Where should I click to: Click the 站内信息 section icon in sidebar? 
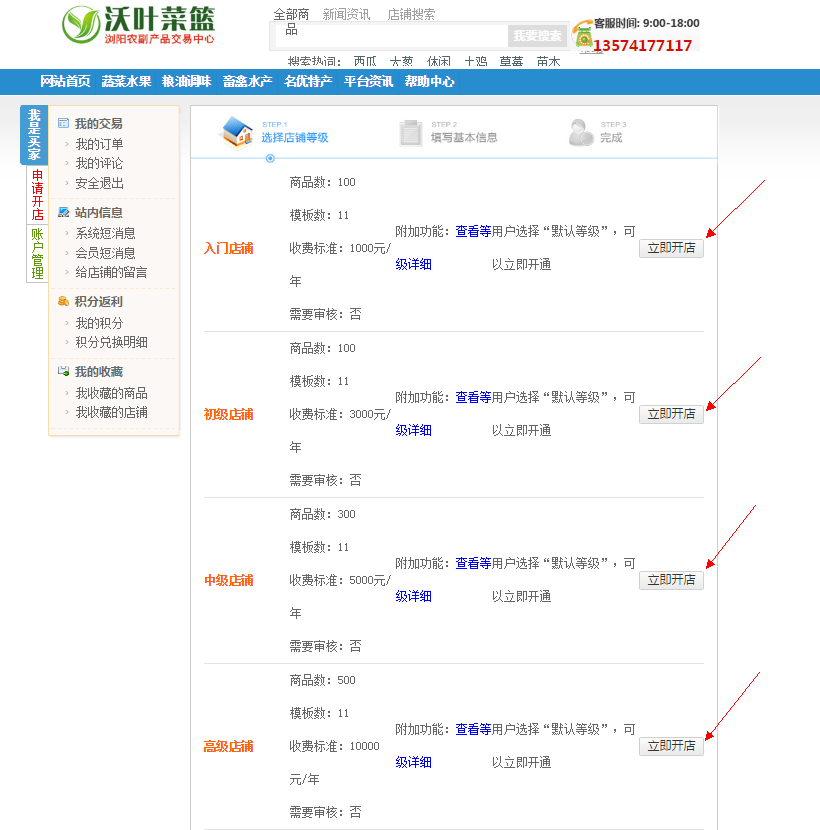tap(63, 213)
